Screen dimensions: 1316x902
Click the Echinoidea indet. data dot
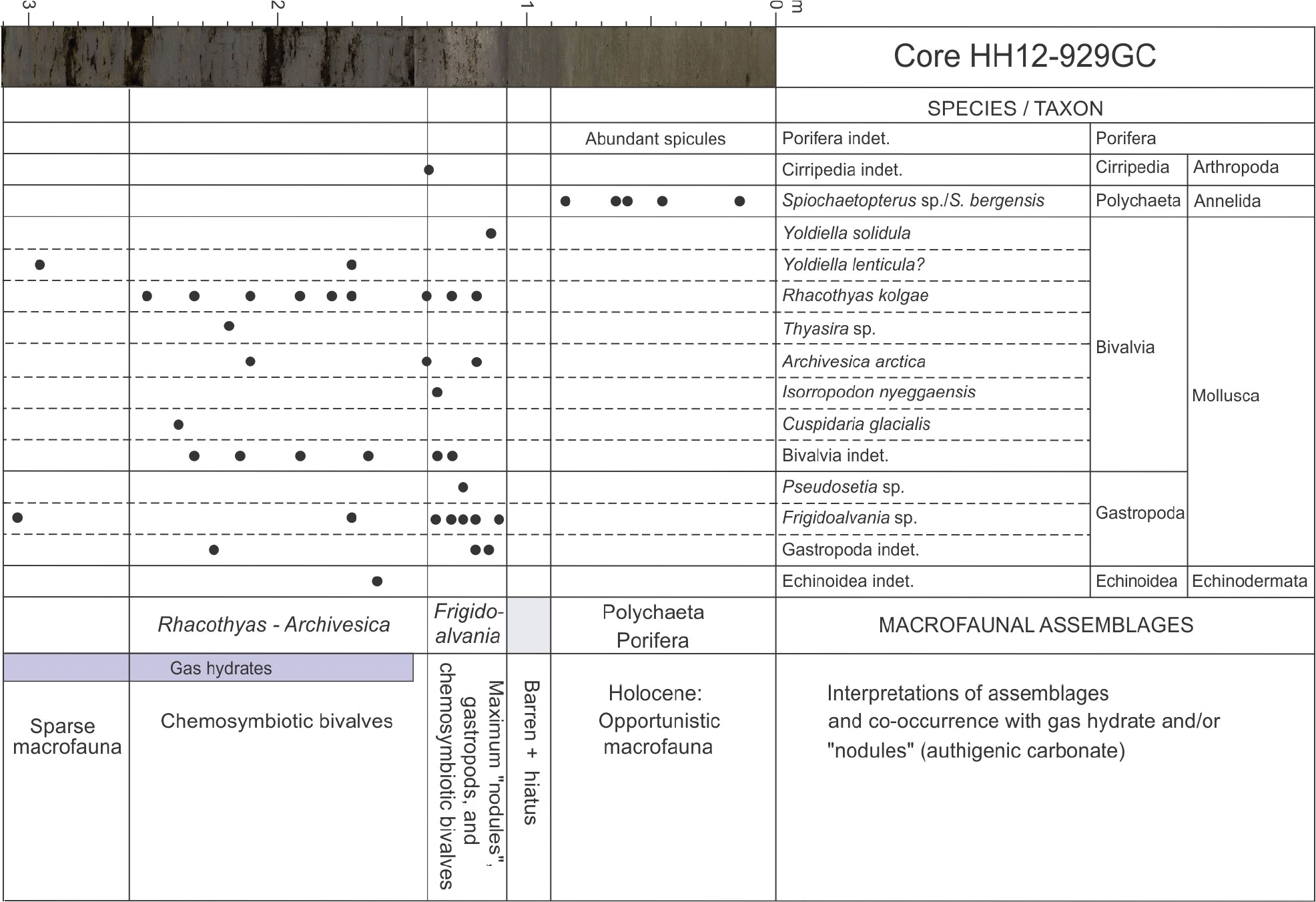377,581
